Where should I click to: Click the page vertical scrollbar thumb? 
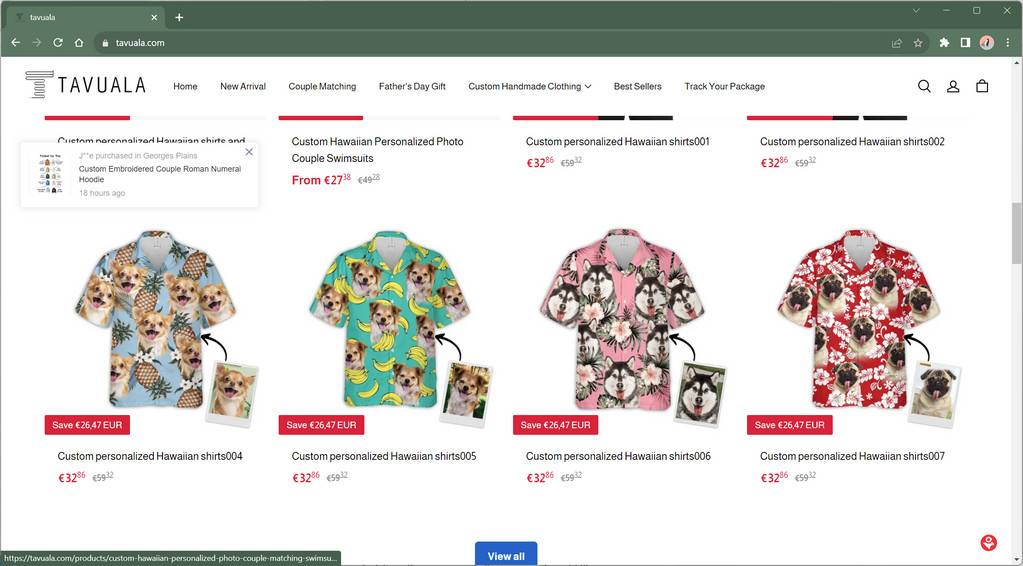[x=1017, y=233]
